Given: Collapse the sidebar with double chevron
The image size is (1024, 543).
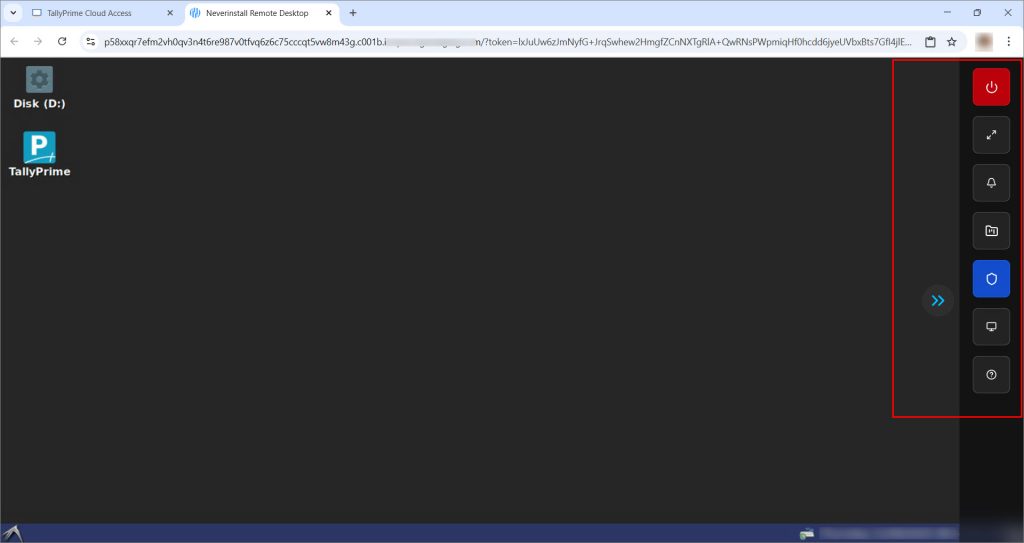Looking at the screenshot, I should 937,300.
